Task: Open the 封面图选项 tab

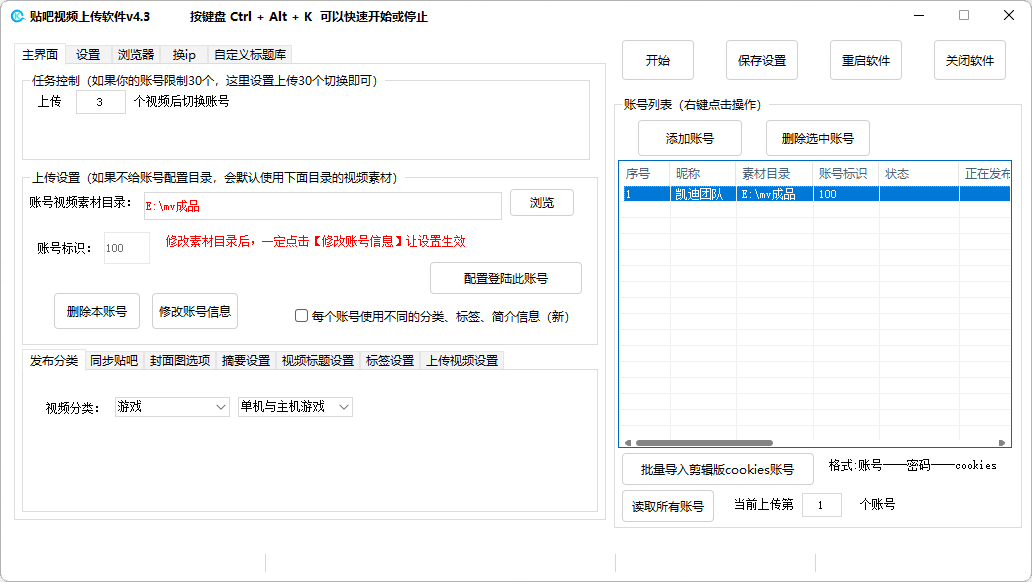Action: pyautogui.click(x=180, y=360)
